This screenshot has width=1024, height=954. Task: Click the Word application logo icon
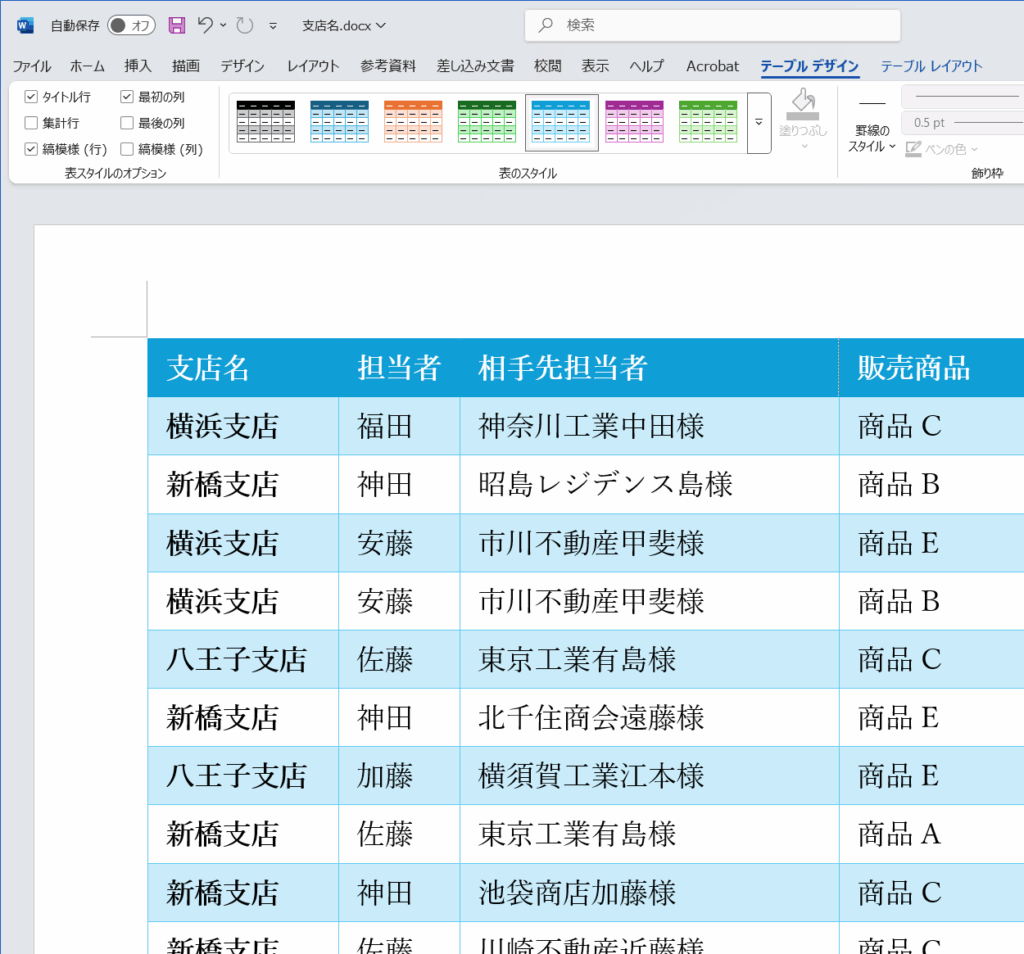tap(25, 25)
